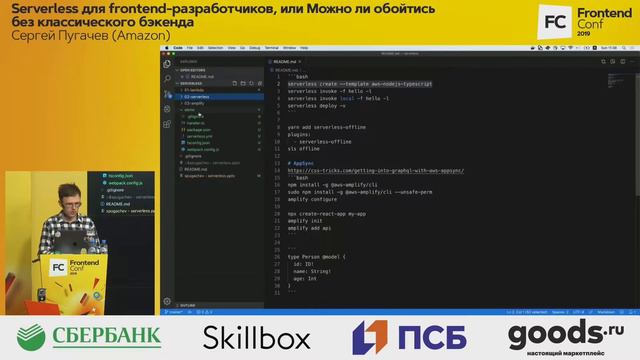Open the Explorer view in activity bar

(167, 64)
